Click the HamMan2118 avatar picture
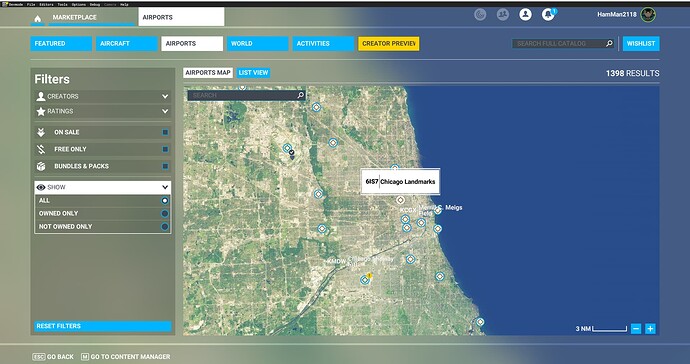 pyautogui.click(x=648, y=15)
